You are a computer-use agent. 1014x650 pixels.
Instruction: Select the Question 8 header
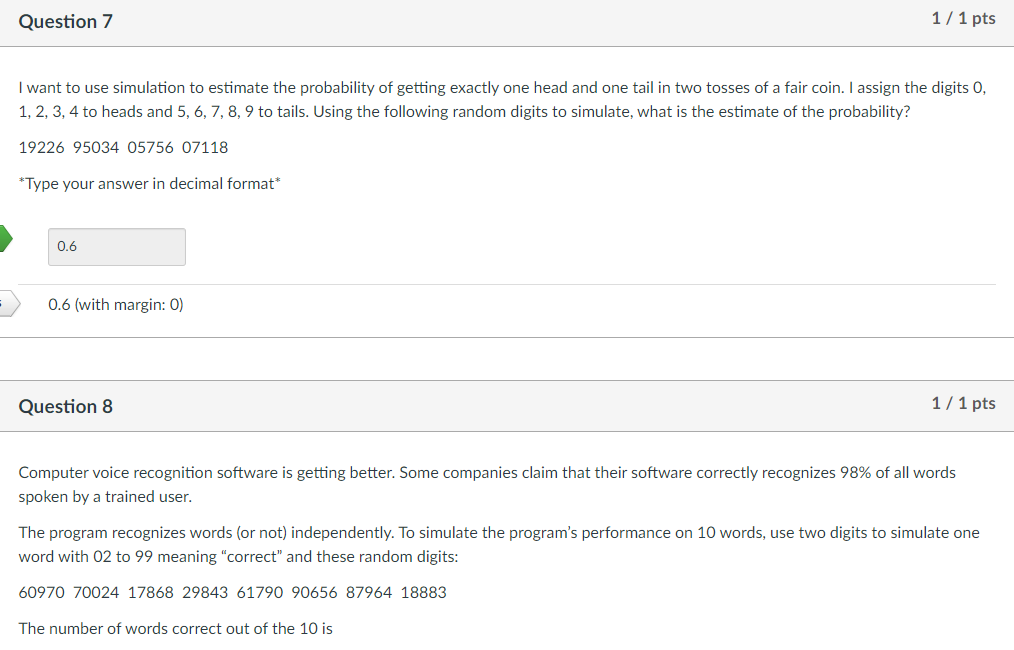pyautogui.click(x=65, y=406)
